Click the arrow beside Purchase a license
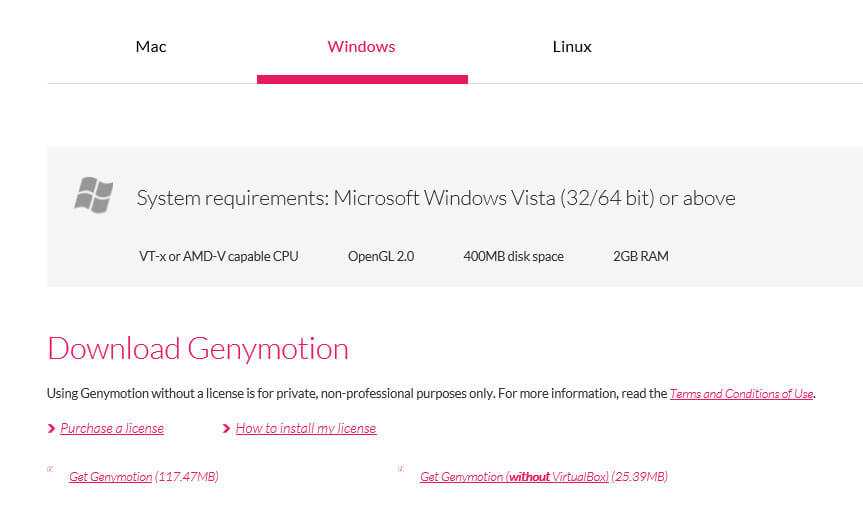Viewport: 863px width, 519px height. tap(51, 429)
